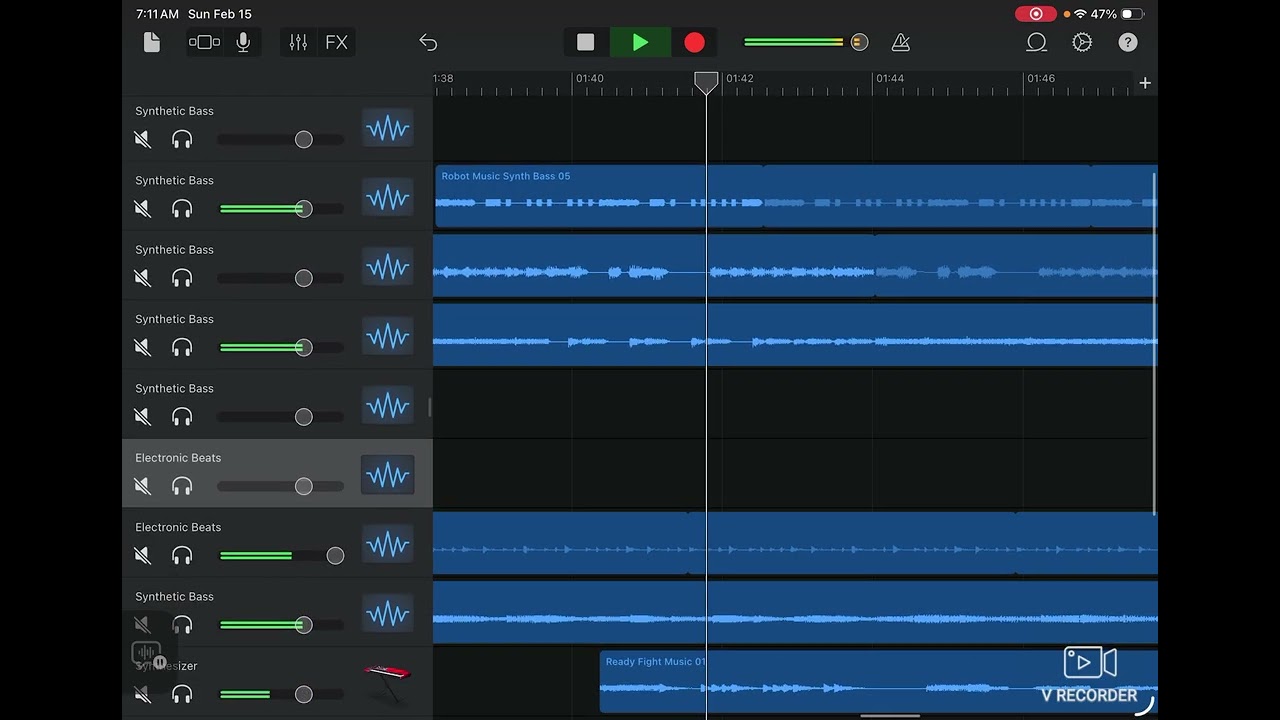Open the FX panel
The height and width of the screenshot is (720, 1280).
click(337, 42)
